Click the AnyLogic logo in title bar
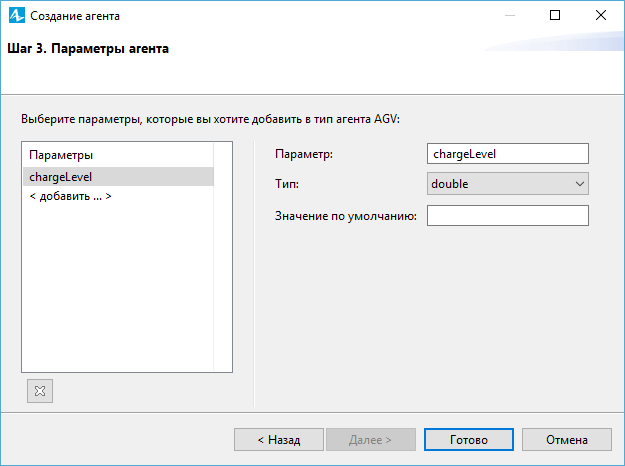 pyautogui.click(x=17, y=16)
